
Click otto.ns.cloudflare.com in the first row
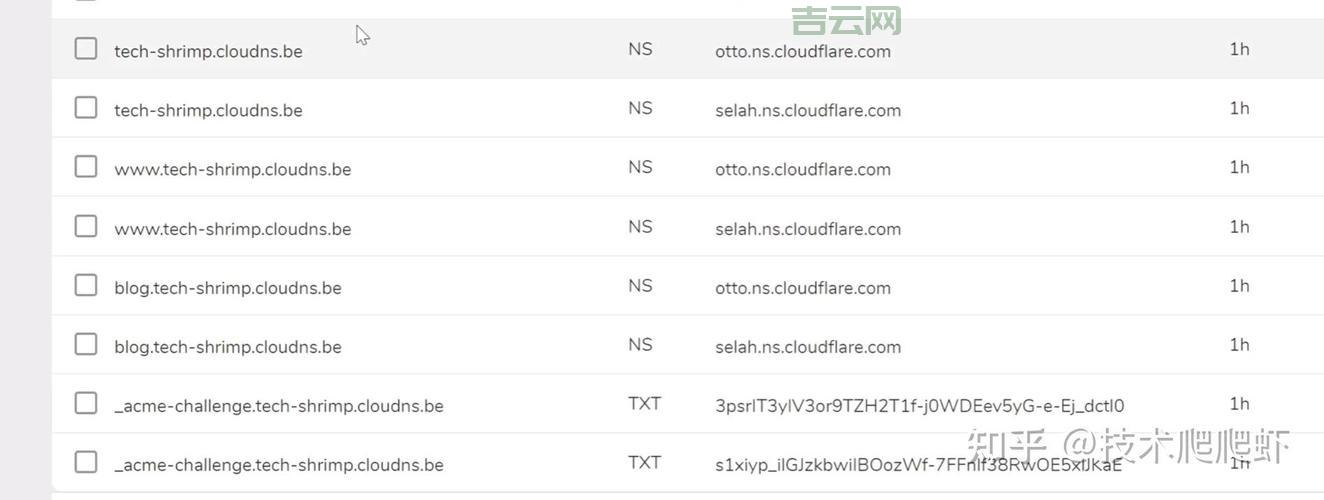pos(802,51)
